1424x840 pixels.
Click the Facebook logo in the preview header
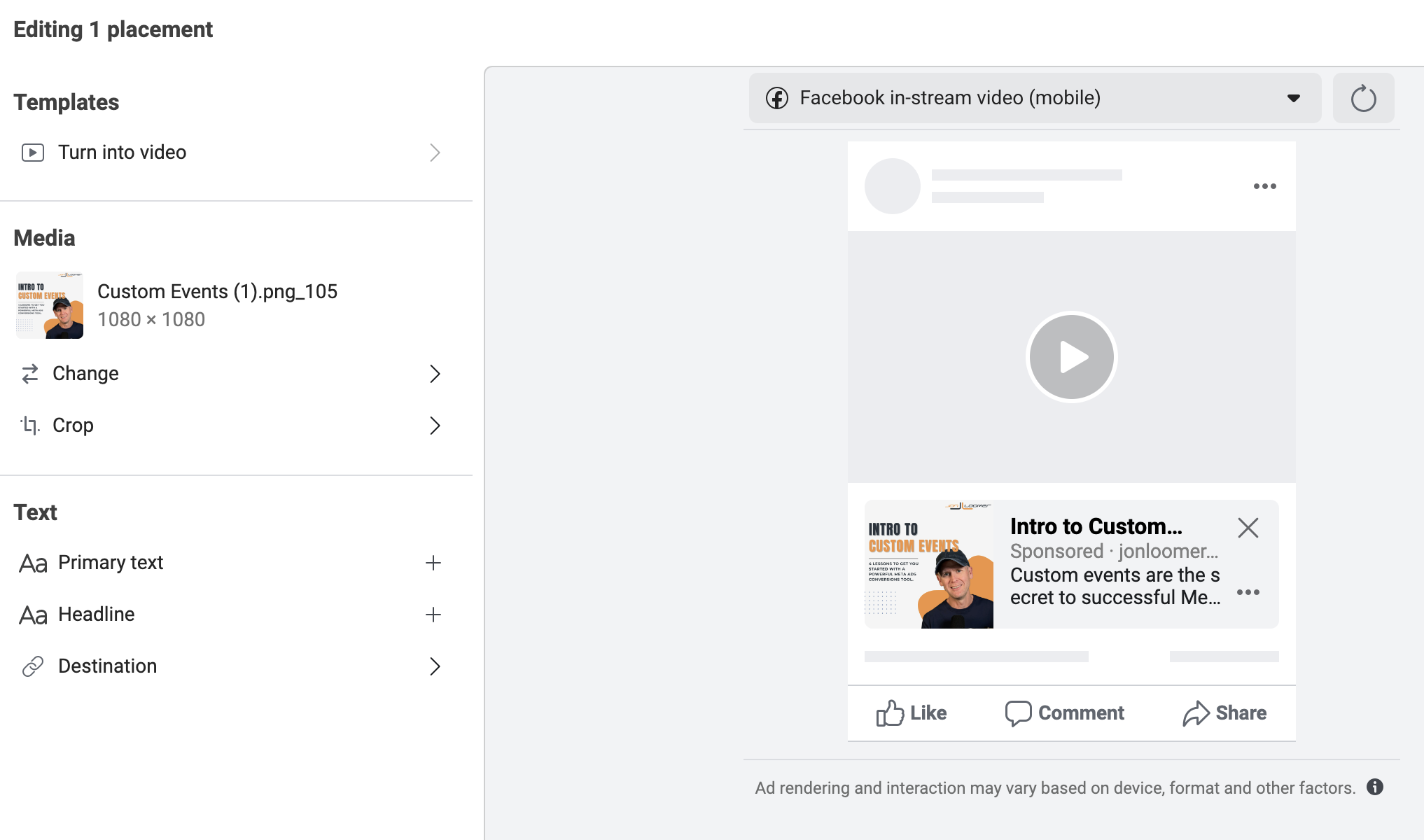tap(777, 98)
